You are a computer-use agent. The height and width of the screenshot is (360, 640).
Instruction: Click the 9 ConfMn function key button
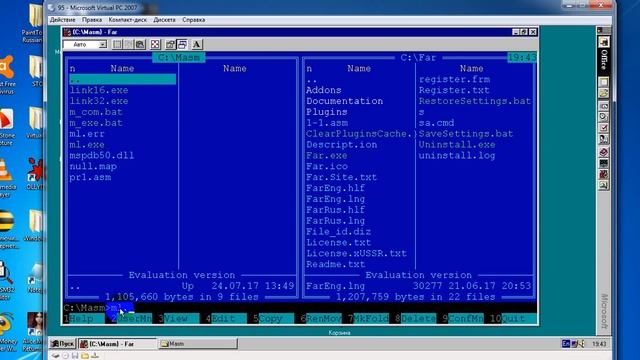(462, 318)
